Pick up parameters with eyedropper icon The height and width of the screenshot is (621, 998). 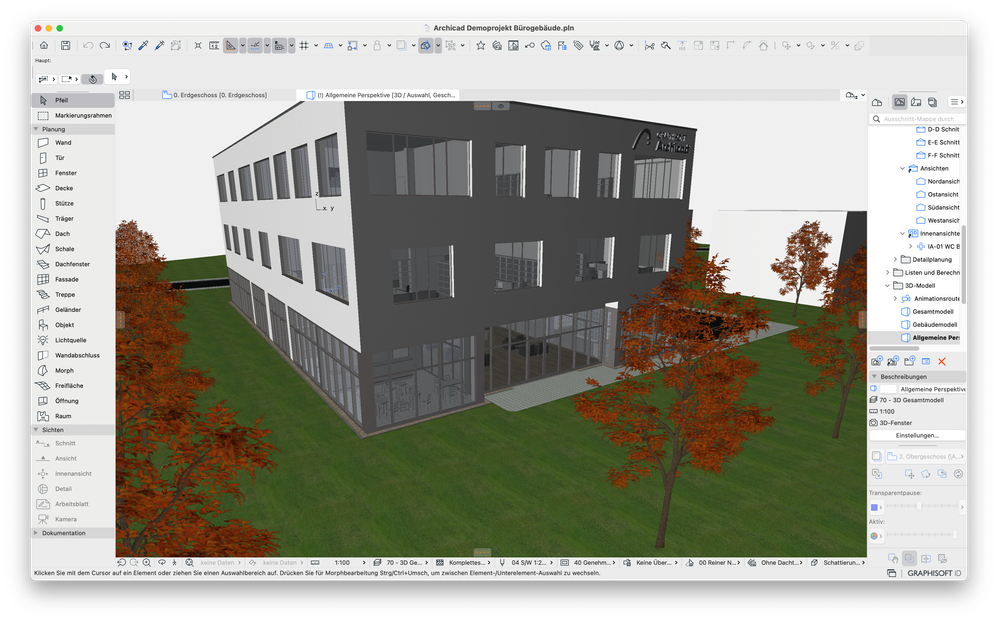click(143, 45)
